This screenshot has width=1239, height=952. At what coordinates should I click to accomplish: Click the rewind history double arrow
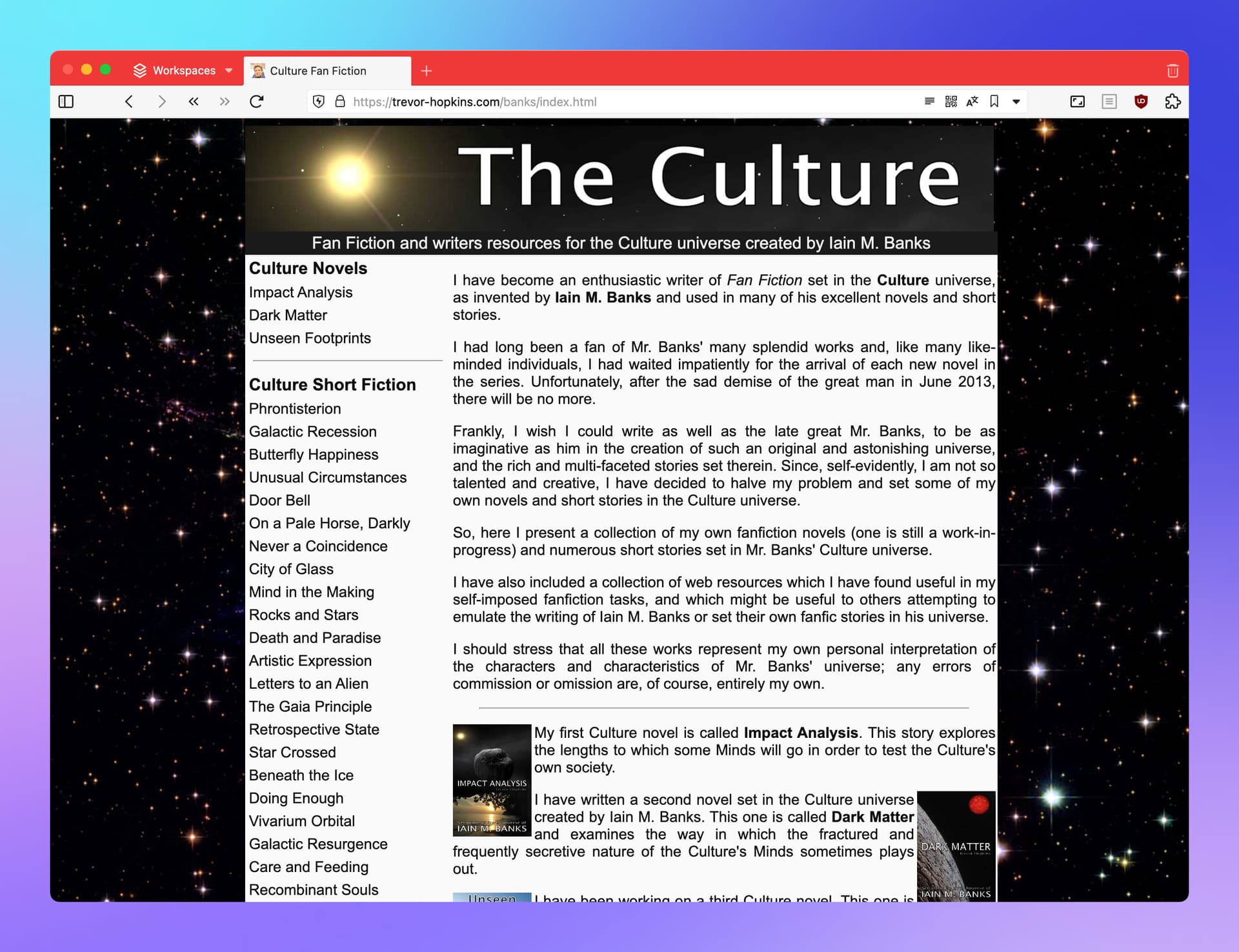(x=194, y=101)
